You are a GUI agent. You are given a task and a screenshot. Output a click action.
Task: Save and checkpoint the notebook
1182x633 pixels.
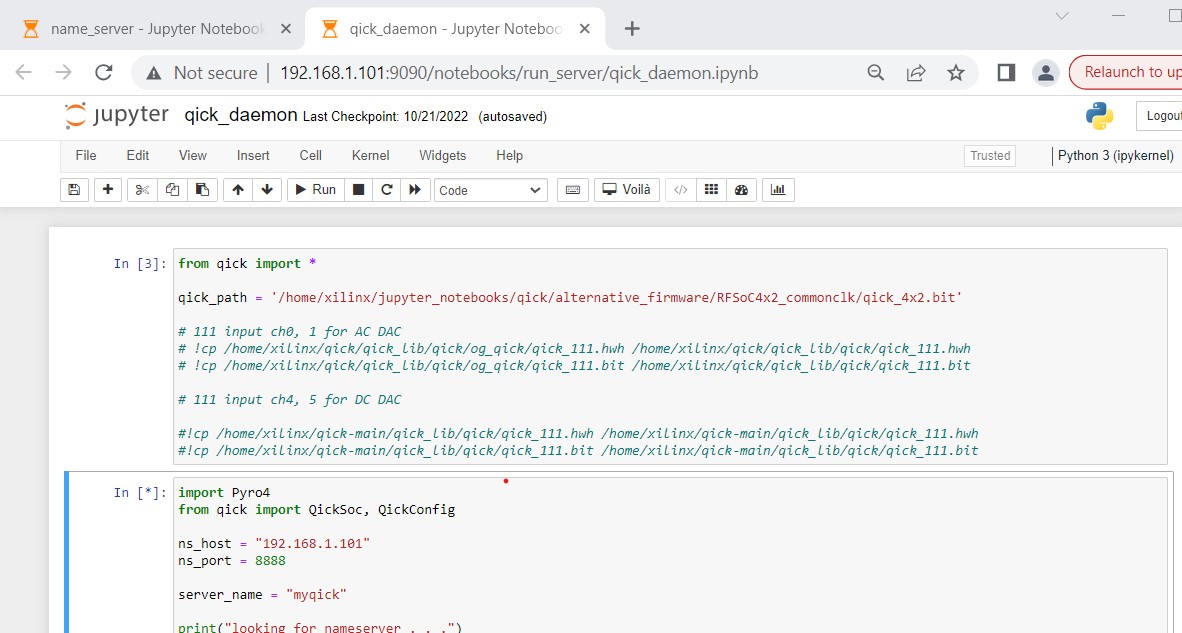pyautogui.click(x=74, y=190)
